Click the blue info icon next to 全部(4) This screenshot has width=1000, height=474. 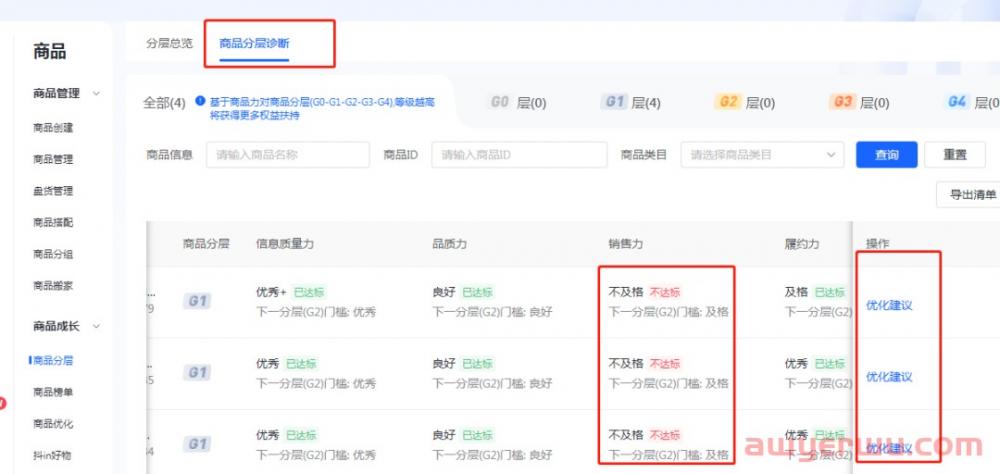pos(200,101)
